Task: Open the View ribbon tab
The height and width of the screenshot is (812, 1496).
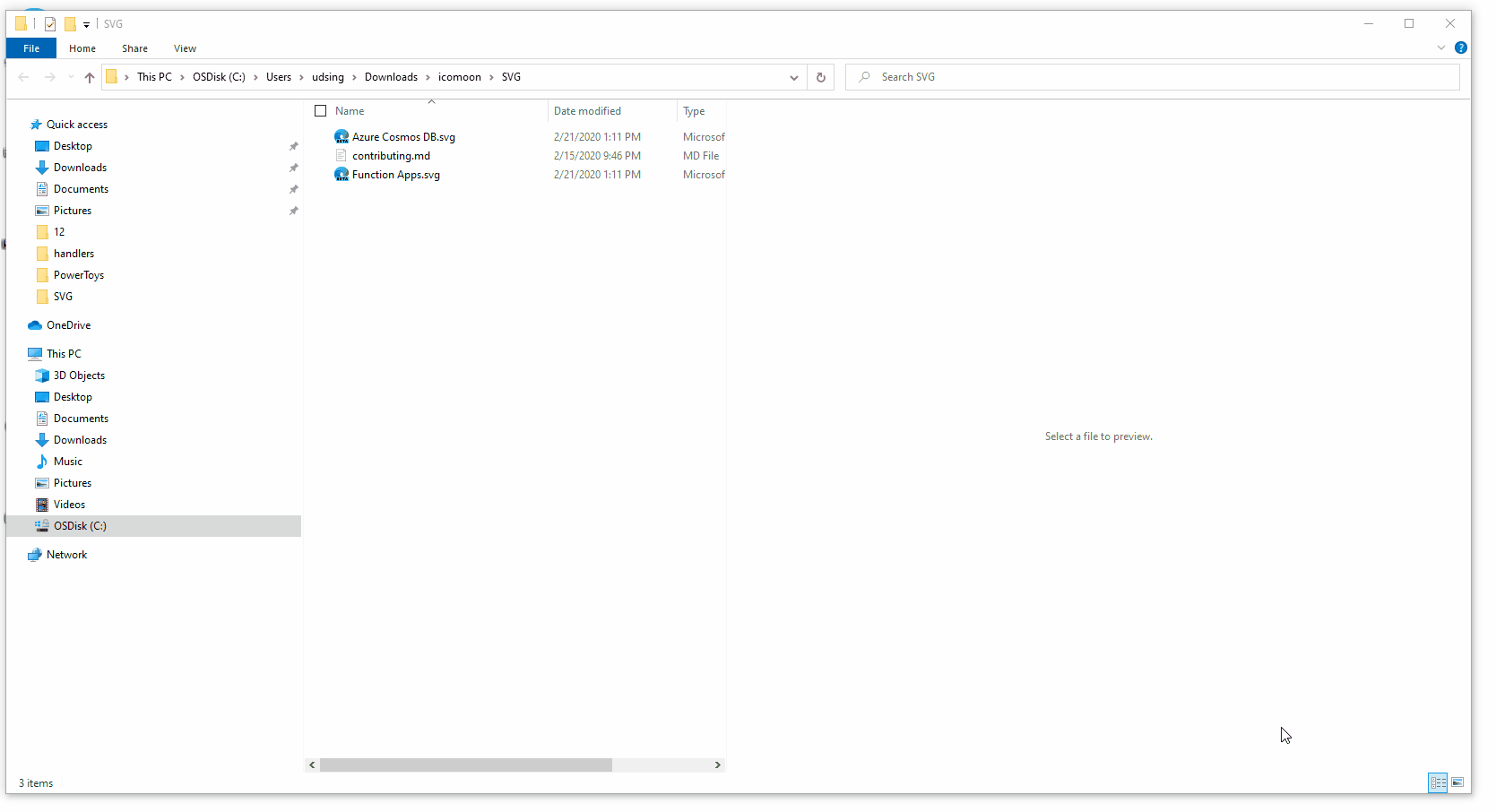Action: [185, 48]
